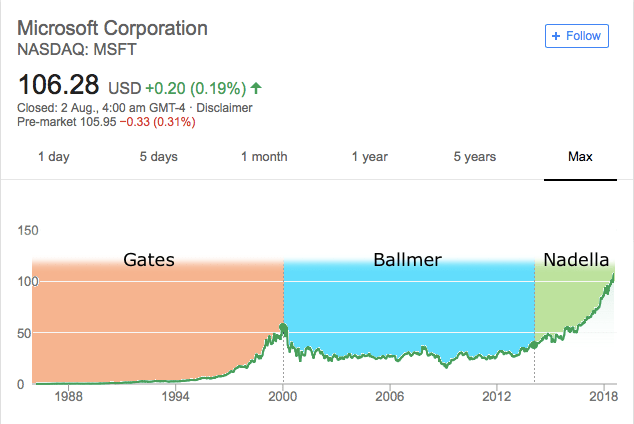Select the 5 years tab
This screenshot has height=424, width=634.
pos(475,156)
